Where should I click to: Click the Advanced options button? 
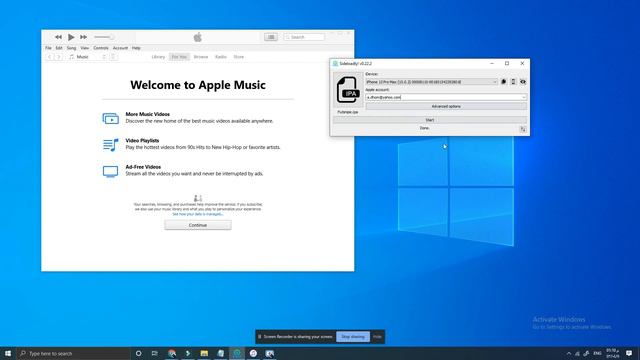(x=446, y=107)
